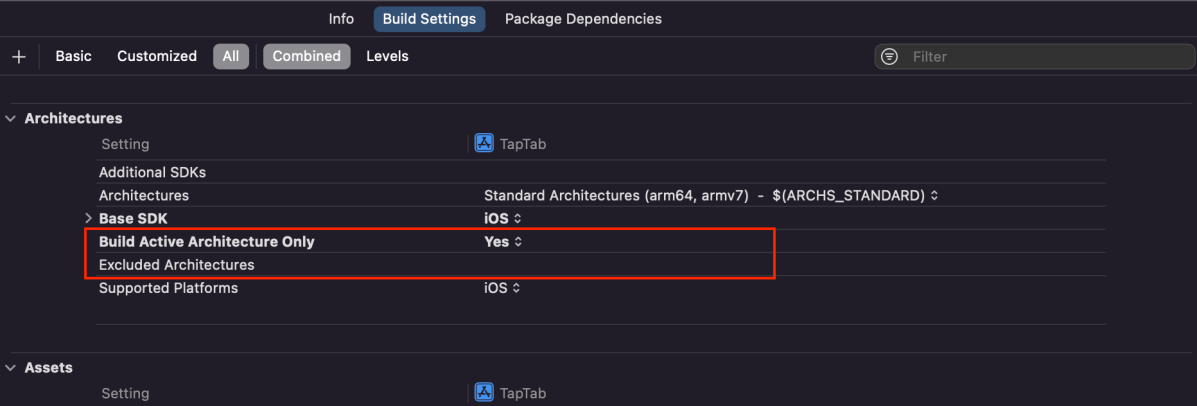Click the TapTab app icon under Assets
The height and width of the screenshot is (406, 1197).
[x=484, y=393]
